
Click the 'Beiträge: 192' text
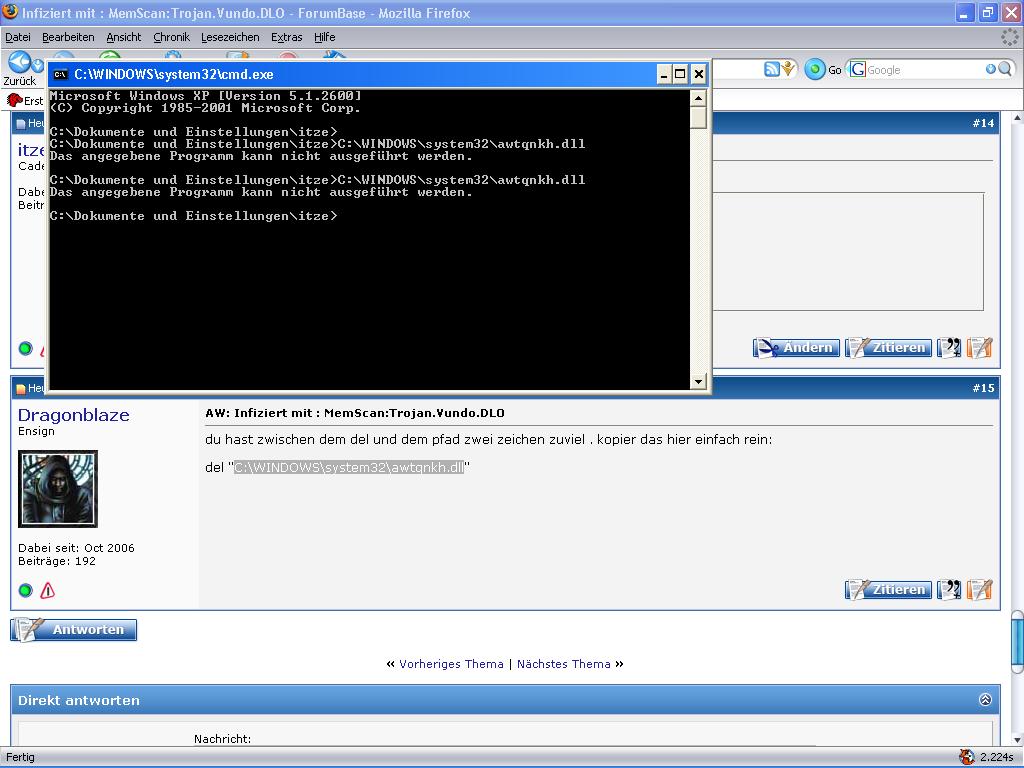(x=57, y=561)
